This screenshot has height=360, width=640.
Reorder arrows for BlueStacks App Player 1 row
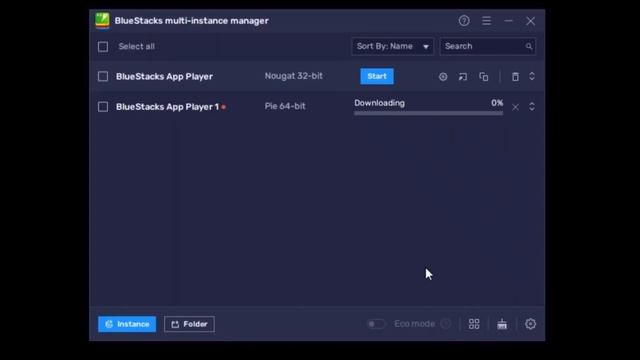point(531,107)
